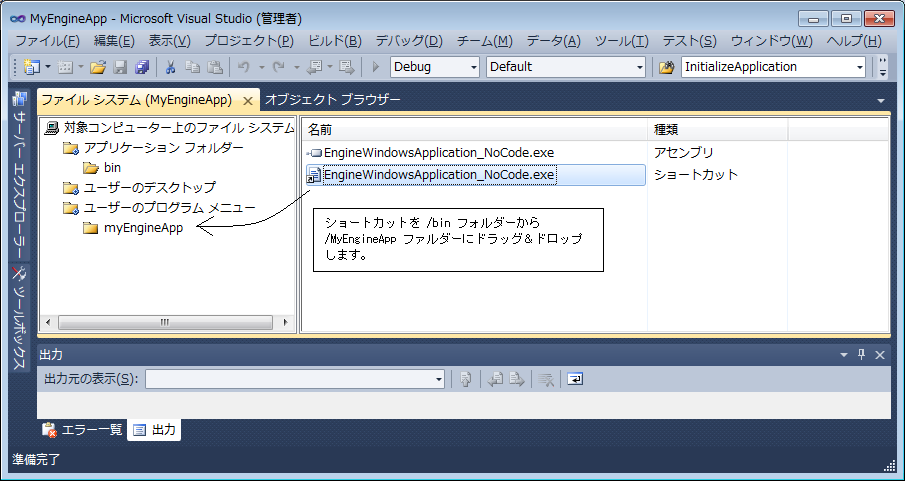Click the Open File folder icon
This screenshot has height=481, width=905.
[x=98, y=67]
